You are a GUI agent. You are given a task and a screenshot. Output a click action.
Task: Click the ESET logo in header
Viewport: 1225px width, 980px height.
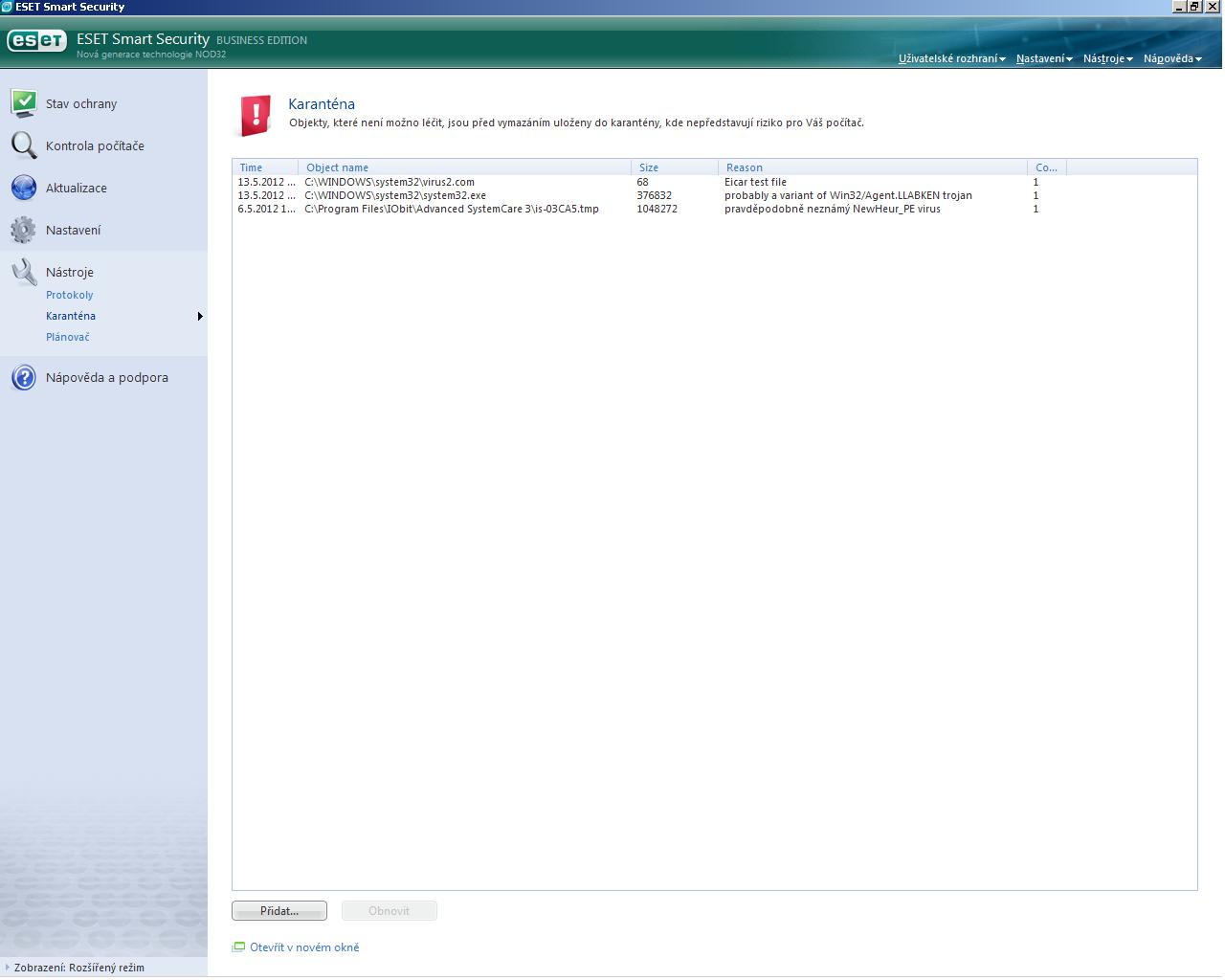(37, 40)
